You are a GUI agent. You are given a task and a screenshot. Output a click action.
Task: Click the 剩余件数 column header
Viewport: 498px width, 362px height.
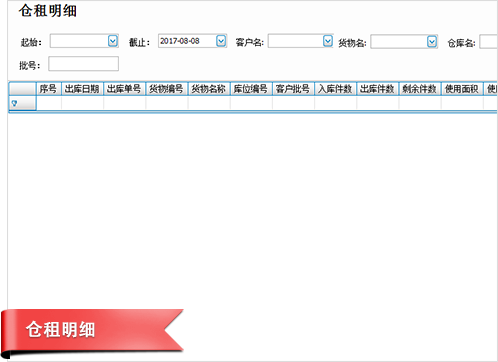point(420,89)
